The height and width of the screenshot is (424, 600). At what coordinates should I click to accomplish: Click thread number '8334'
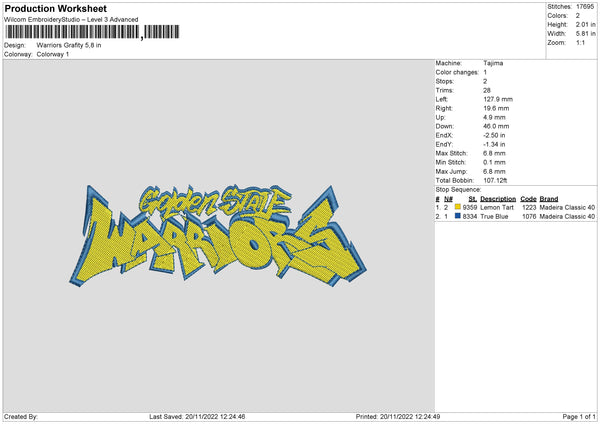coord(470,217)
